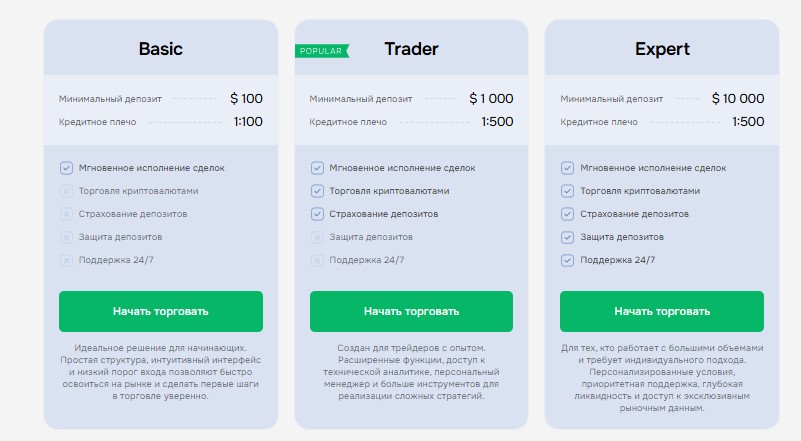The height and width of the screenshot is (441, 801).
Task: Toggle Expert's Торговля криптовалютами checkbox
Action: (x=567, y=191)
